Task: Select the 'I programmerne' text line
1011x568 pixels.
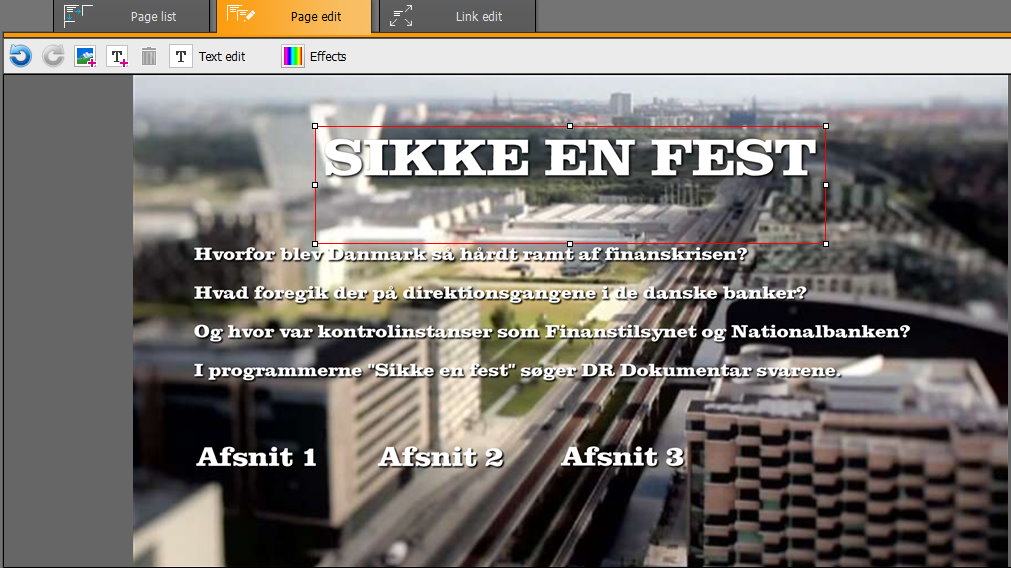Action: pyautogui.click(x=518, y=371)
